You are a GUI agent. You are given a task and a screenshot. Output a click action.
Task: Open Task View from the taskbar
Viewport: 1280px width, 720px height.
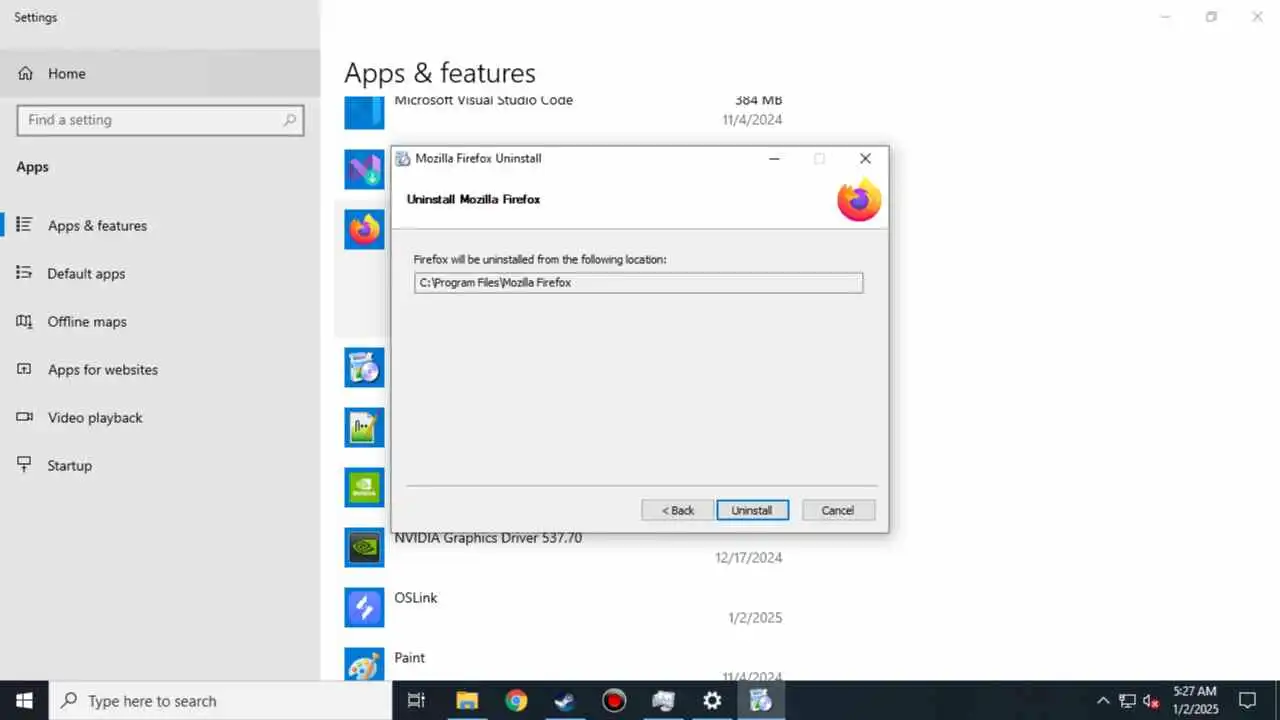pos(417,701)
